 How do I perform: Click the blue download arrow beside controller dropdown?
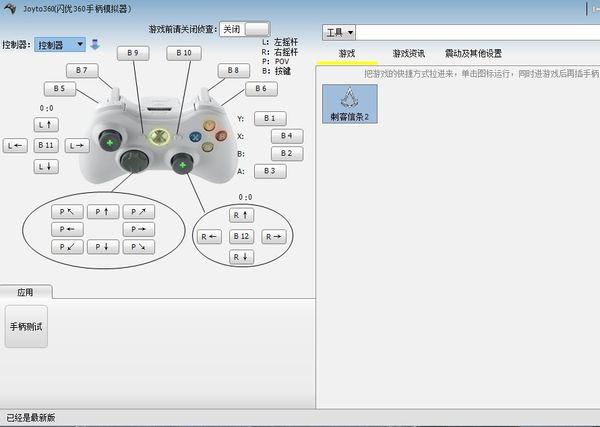(x=95, y=44)
